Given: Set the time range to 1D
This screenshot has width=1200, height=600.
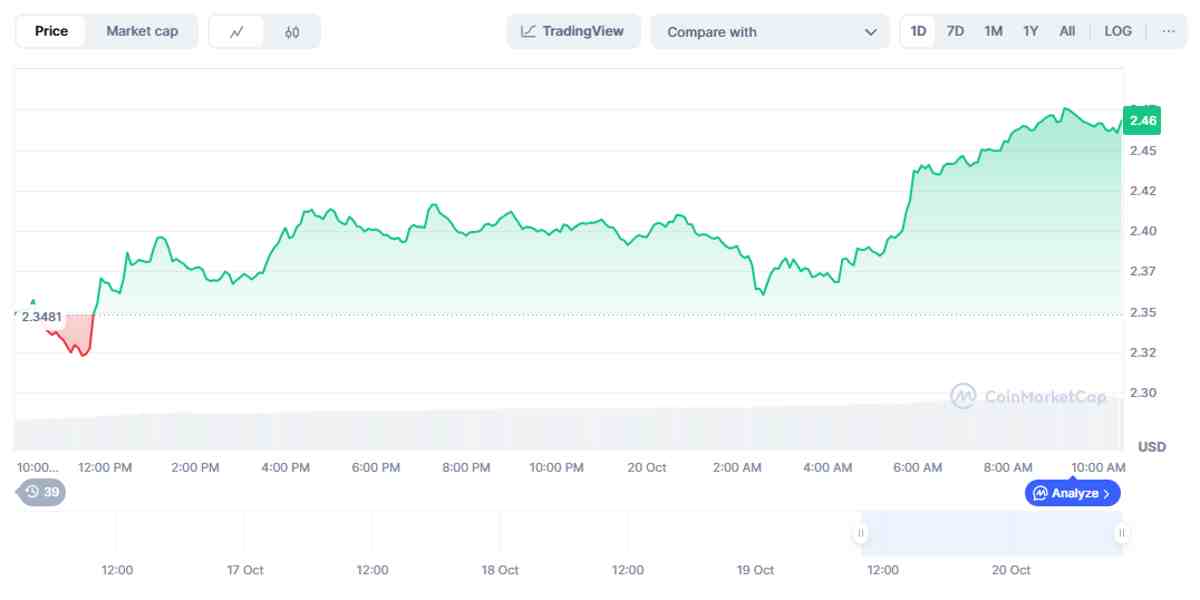Looking at the screenshot, I should point(918,31).
